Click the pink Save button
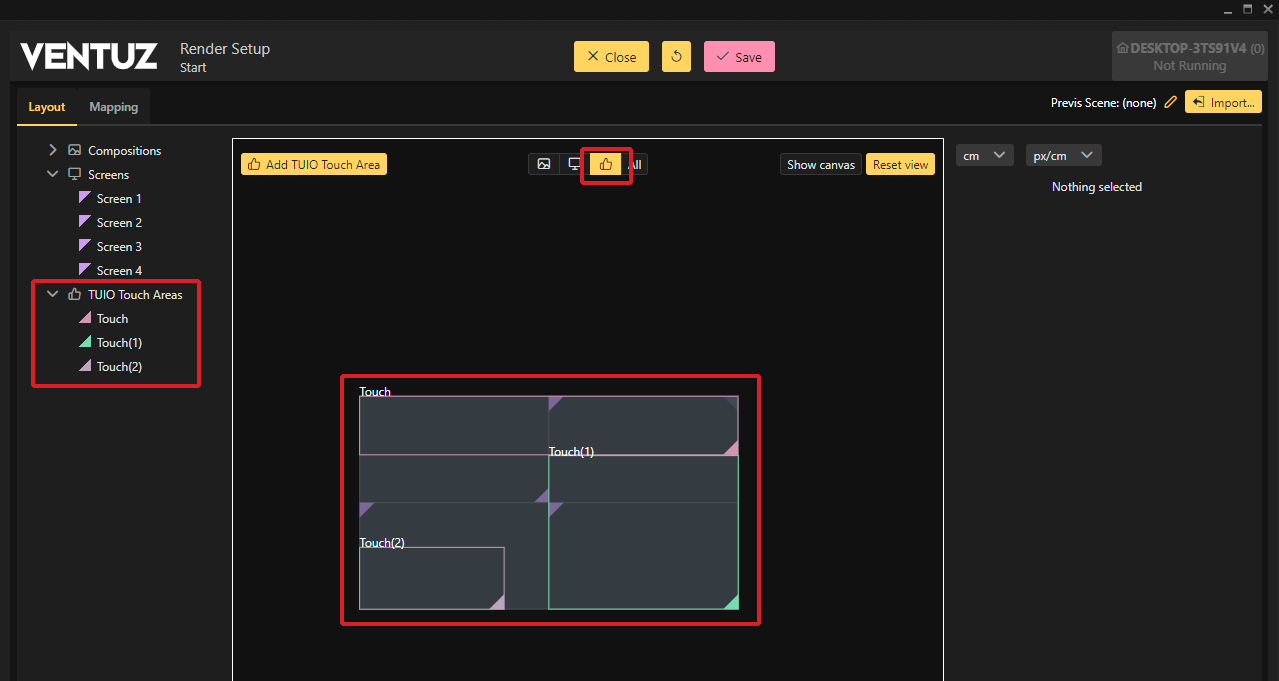Screen dimensions: 1279x681 (739, 57)
